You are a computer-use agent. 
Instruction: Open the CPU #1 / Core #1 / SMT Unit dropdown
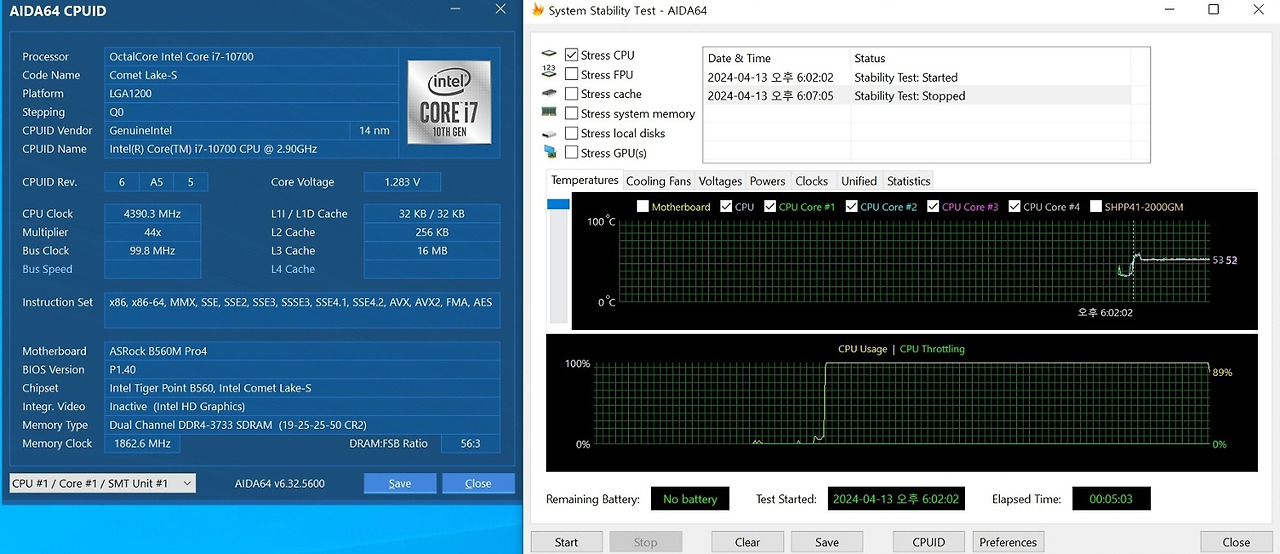(102, 483)
